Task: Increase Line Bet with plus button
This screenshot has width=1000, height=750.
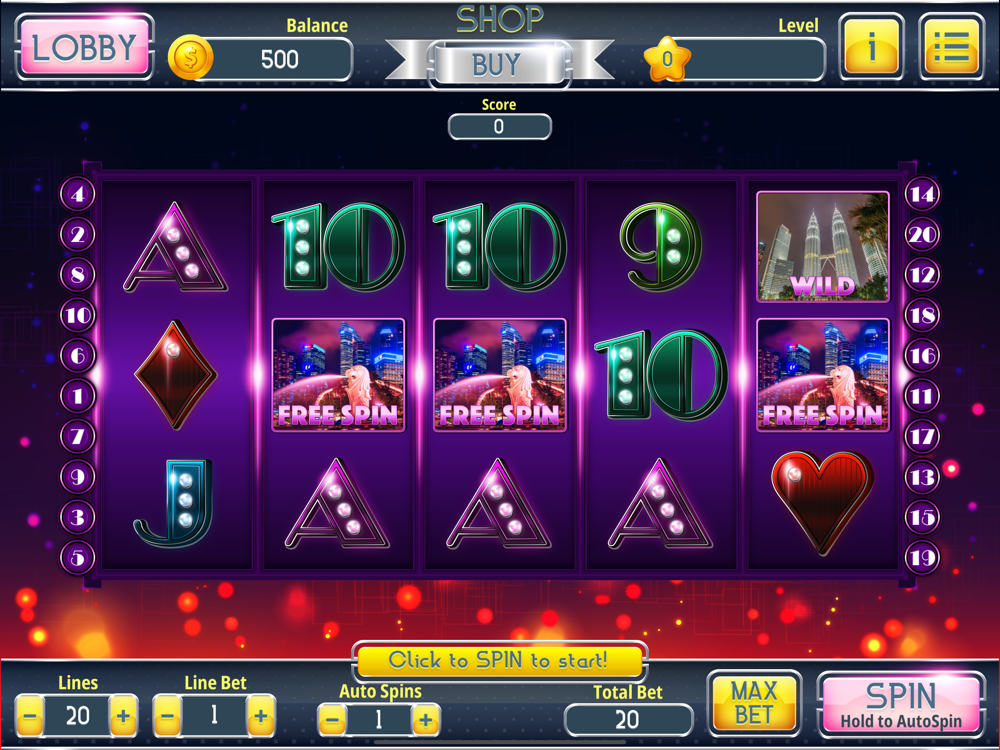Action: [x=261, y=716]
